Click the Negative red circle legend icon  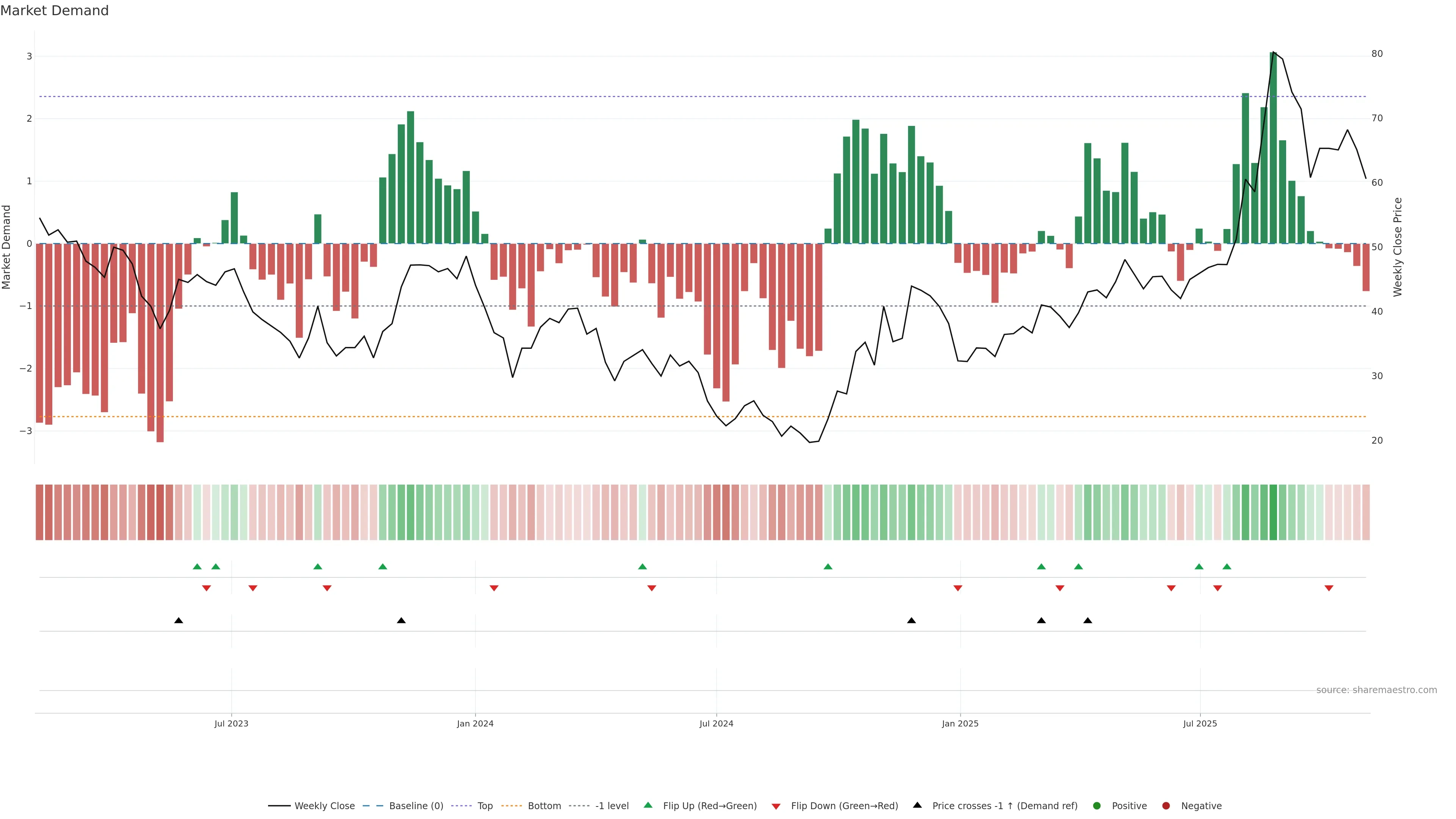pos(1166,805)
